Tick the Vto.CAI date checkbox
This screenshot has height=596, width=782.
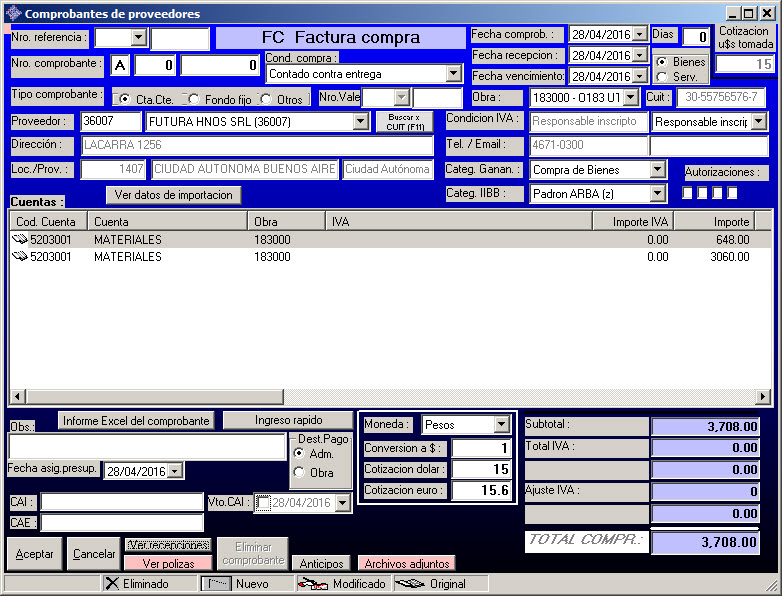pyautogui.click(x=263, y=503)
